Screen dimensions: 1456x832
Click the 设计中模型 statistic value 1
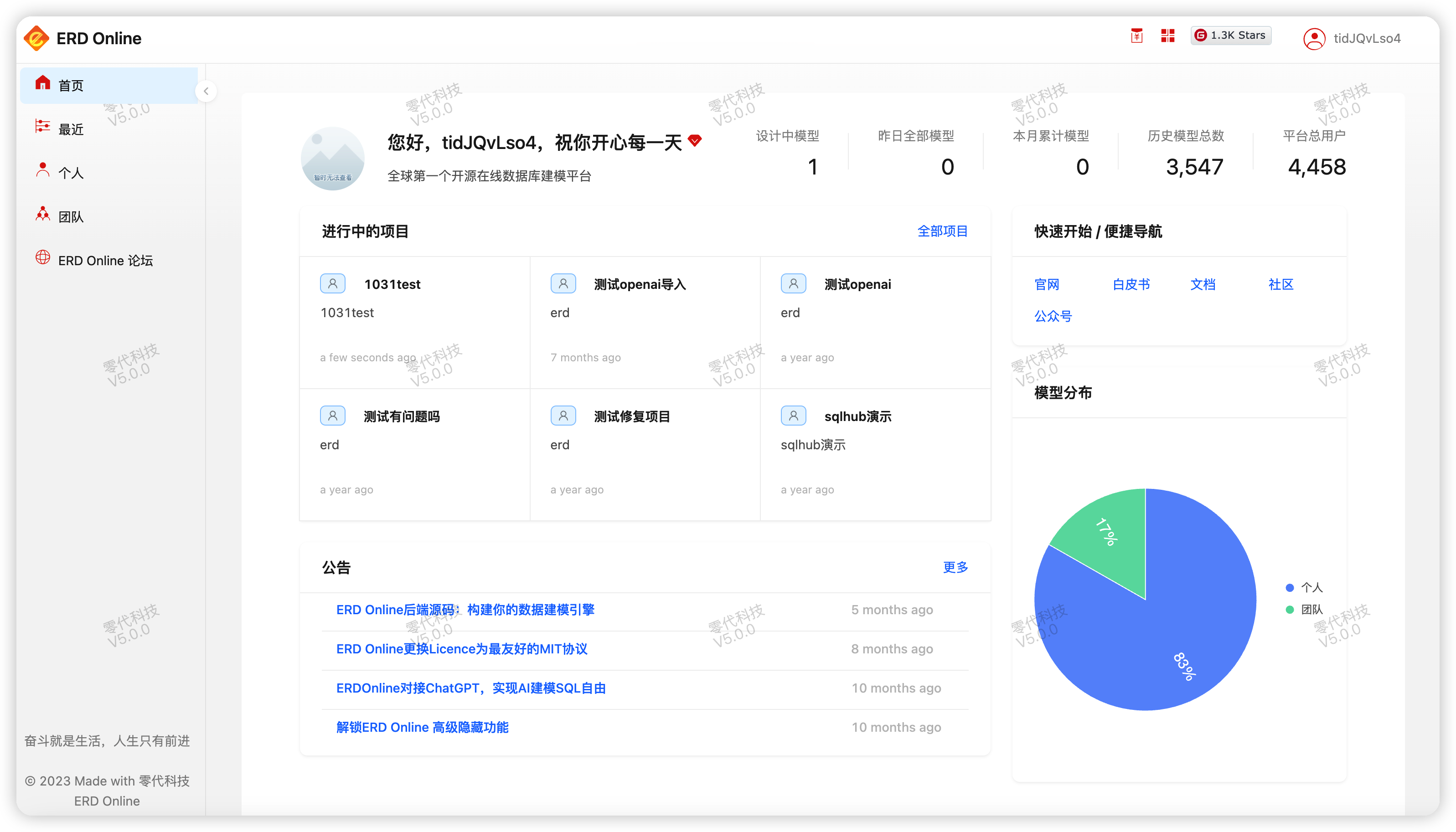(812, 167)
